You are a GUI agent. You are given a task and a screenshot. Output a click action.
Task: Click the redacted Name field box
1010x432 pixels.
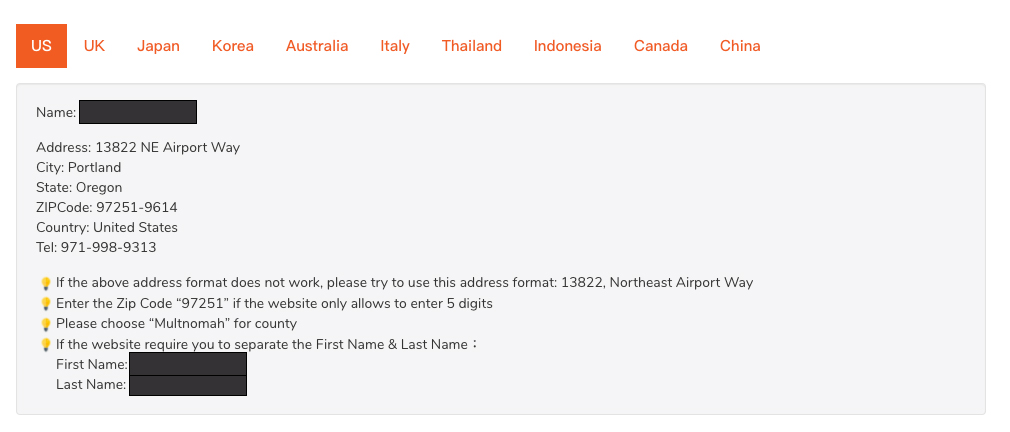(138, 112)
